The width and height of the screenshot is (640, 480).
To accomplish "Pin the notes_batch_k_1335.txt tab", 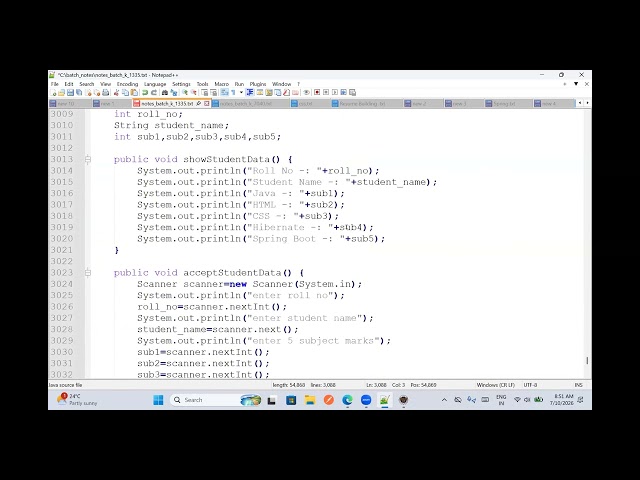I will click(x=198, y=104).
